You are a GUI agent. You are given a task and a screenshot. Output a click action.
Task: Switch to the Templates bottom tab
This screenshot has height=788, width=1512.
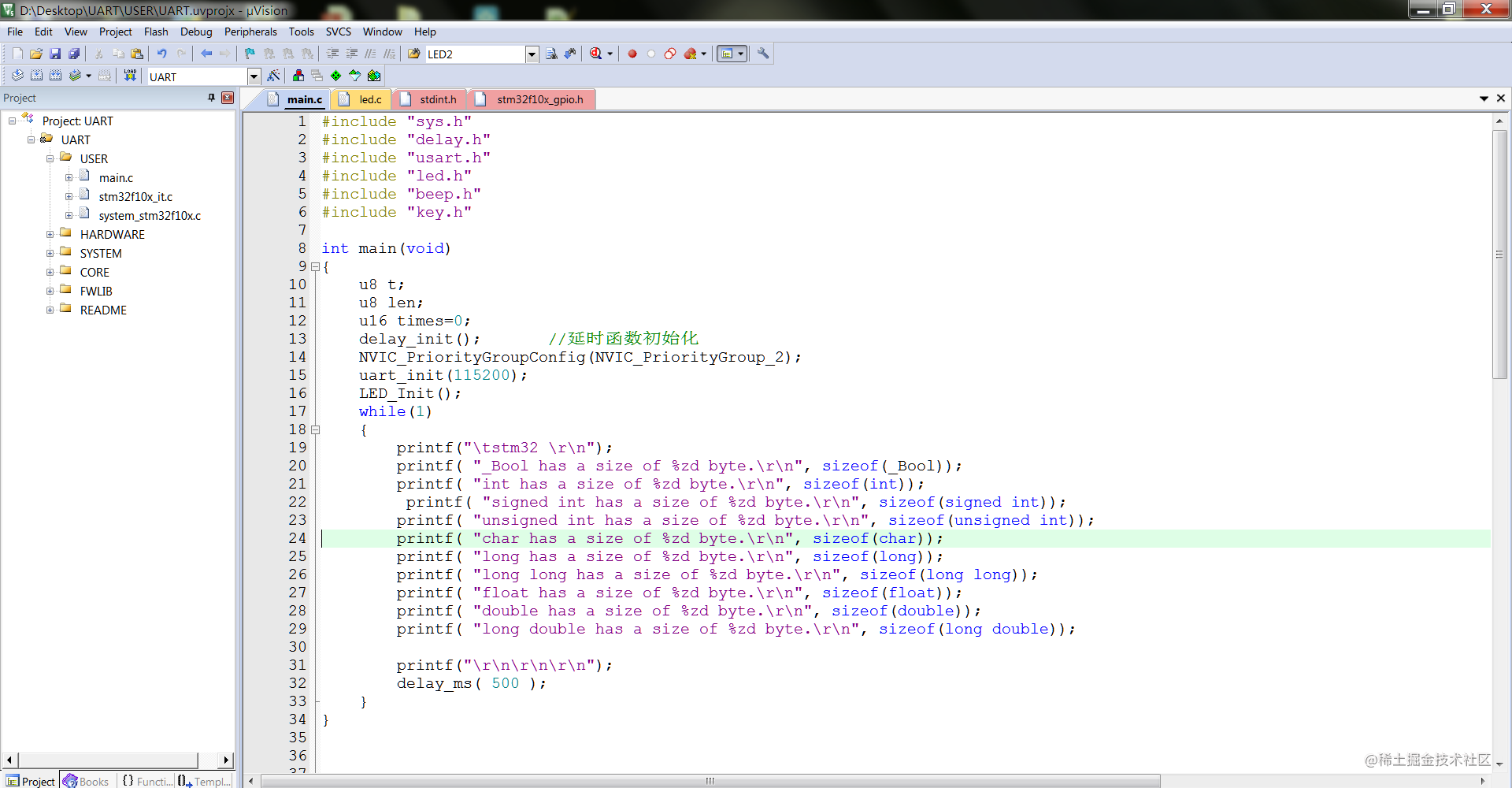205,781
